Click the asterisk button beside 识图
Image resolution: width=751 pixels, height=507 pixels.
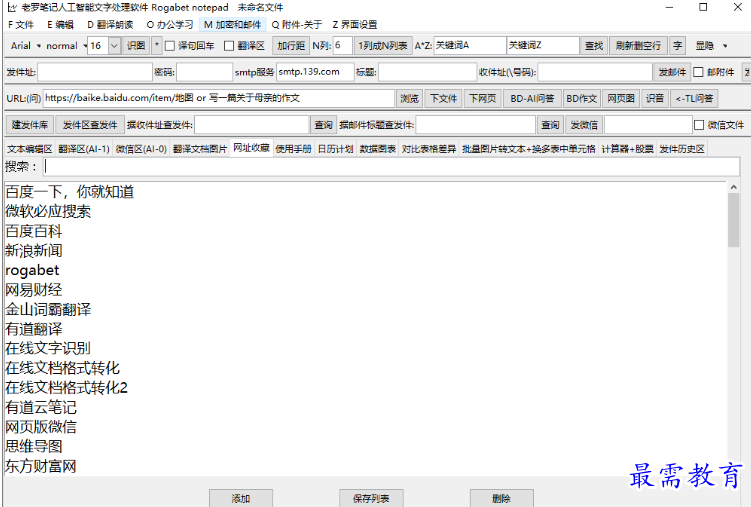point(157,46)
